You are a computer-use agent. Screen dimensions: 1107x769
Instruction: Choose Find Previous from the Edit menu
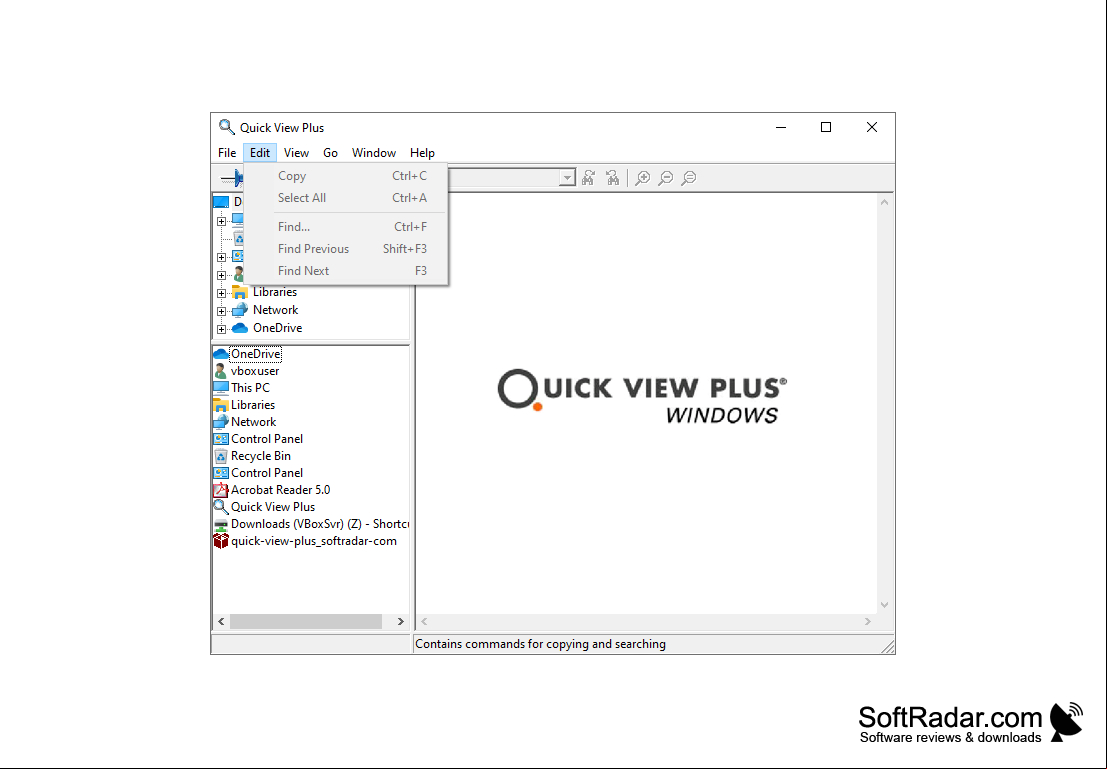pyautogui.click(x=346, y=249)
